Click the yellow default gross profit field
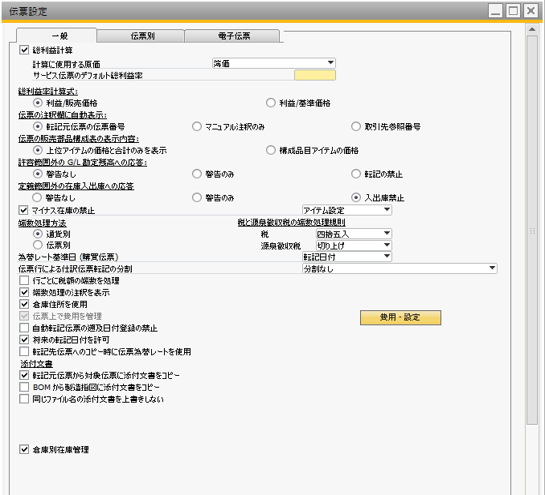Viewport: 545px width, 495px height. [315, 75]
